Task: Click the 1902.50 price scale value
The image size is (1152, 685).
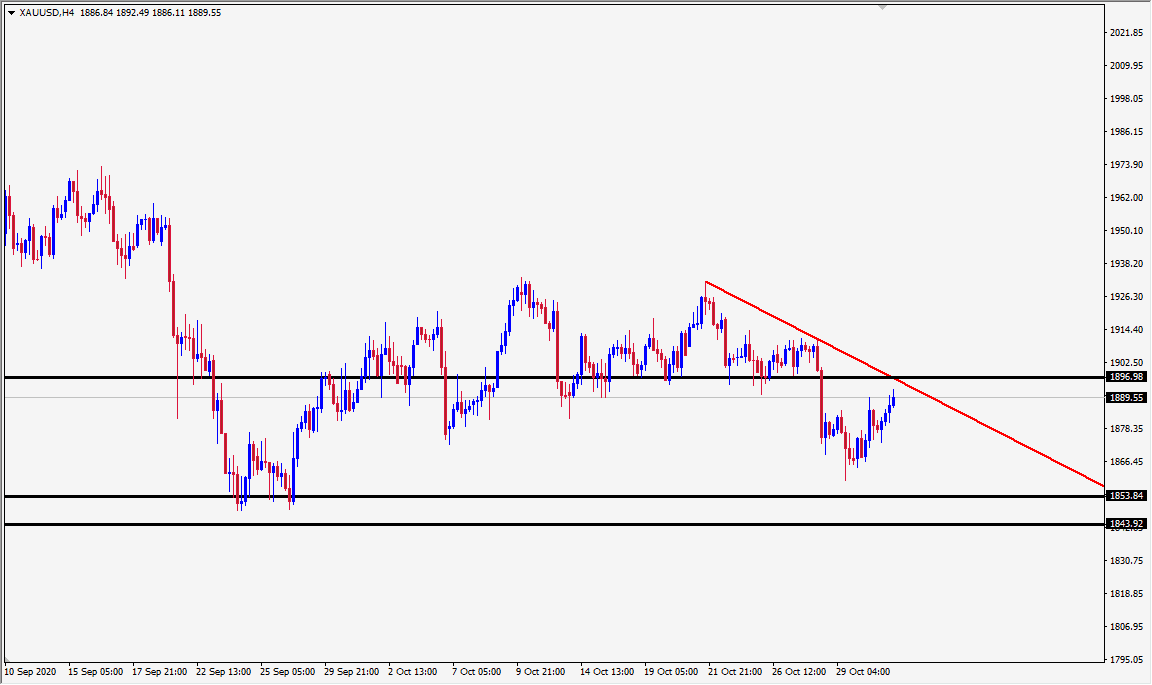Action: (x=1126, y=362)
